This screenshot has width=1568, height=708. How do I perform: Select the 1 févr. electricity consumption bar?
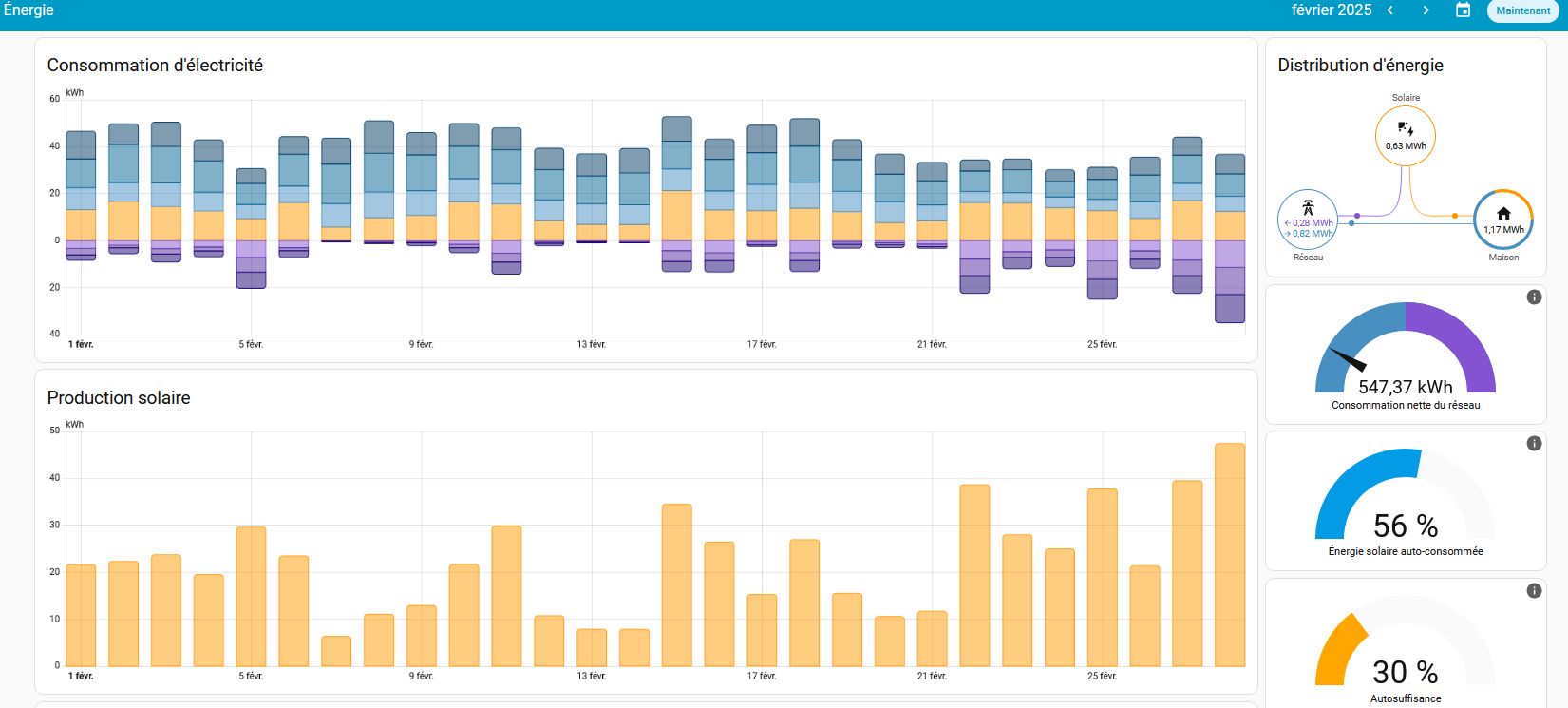click(x=81, y=195)
